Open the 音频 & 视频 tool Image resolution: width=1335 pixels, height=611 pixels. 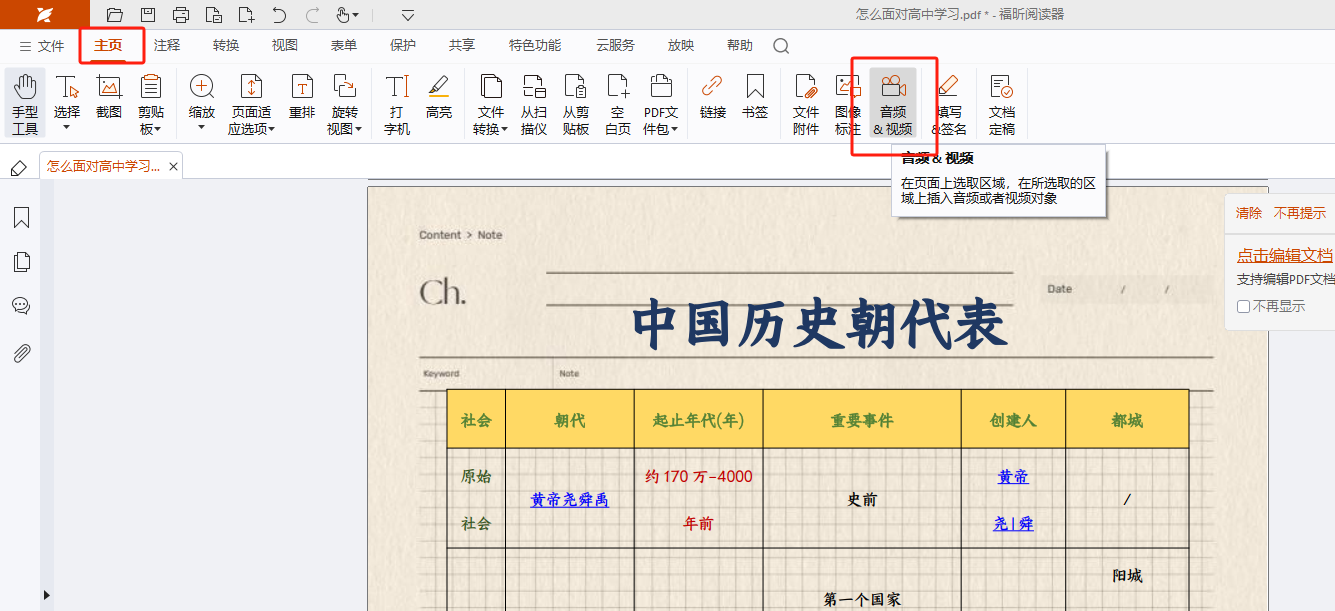(x=892, y=103)
